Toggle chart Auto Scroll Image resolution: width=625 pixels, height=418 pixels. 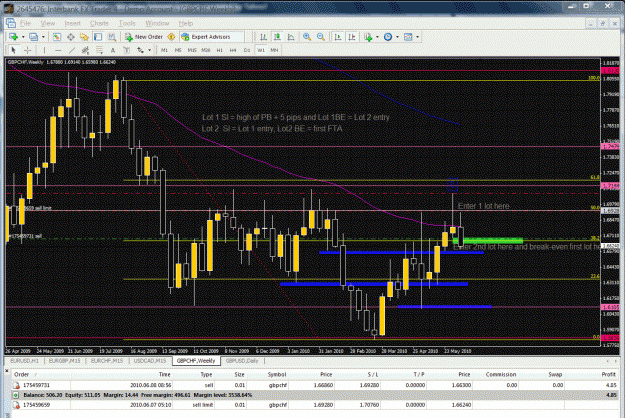tap(338, 37)
